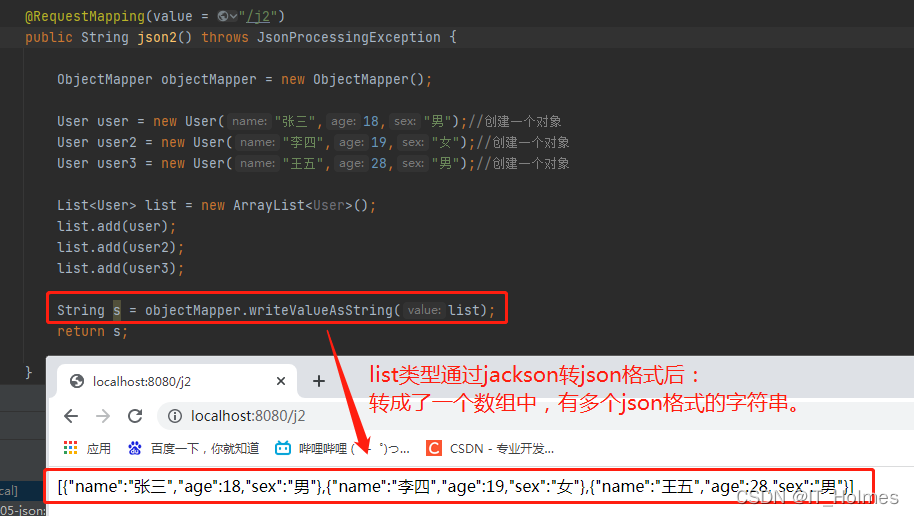Screen dimensions: 914x516
Task: Click the "张三" string literal
Action: (295, 121)
